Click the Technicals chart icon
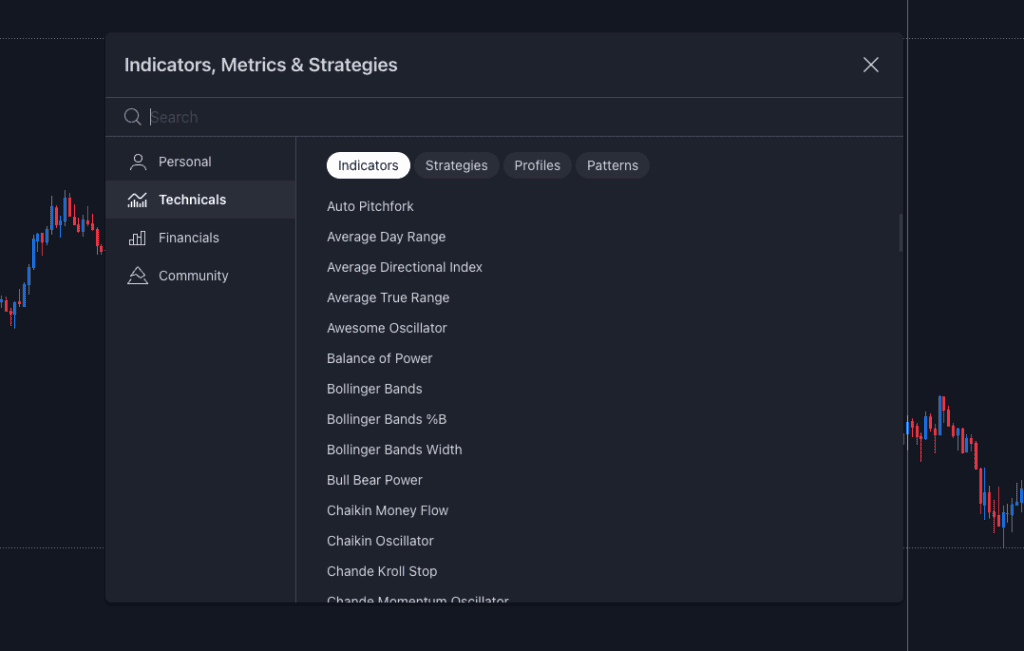The image size is (1024, 651). tap(138, 200)
